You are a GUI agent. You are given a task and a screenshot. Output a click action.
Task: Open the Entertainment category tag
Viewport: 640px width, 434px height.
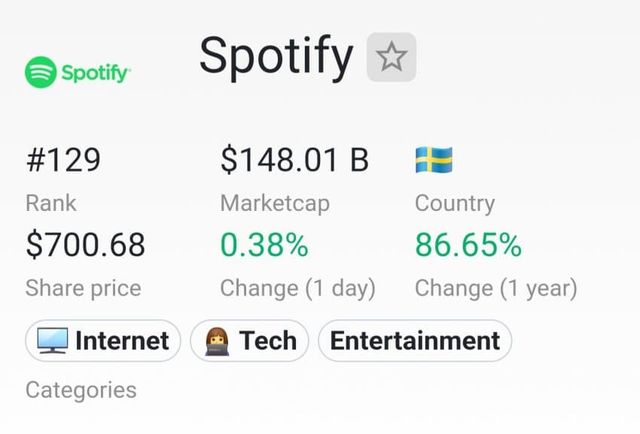[x=414, y=341]
